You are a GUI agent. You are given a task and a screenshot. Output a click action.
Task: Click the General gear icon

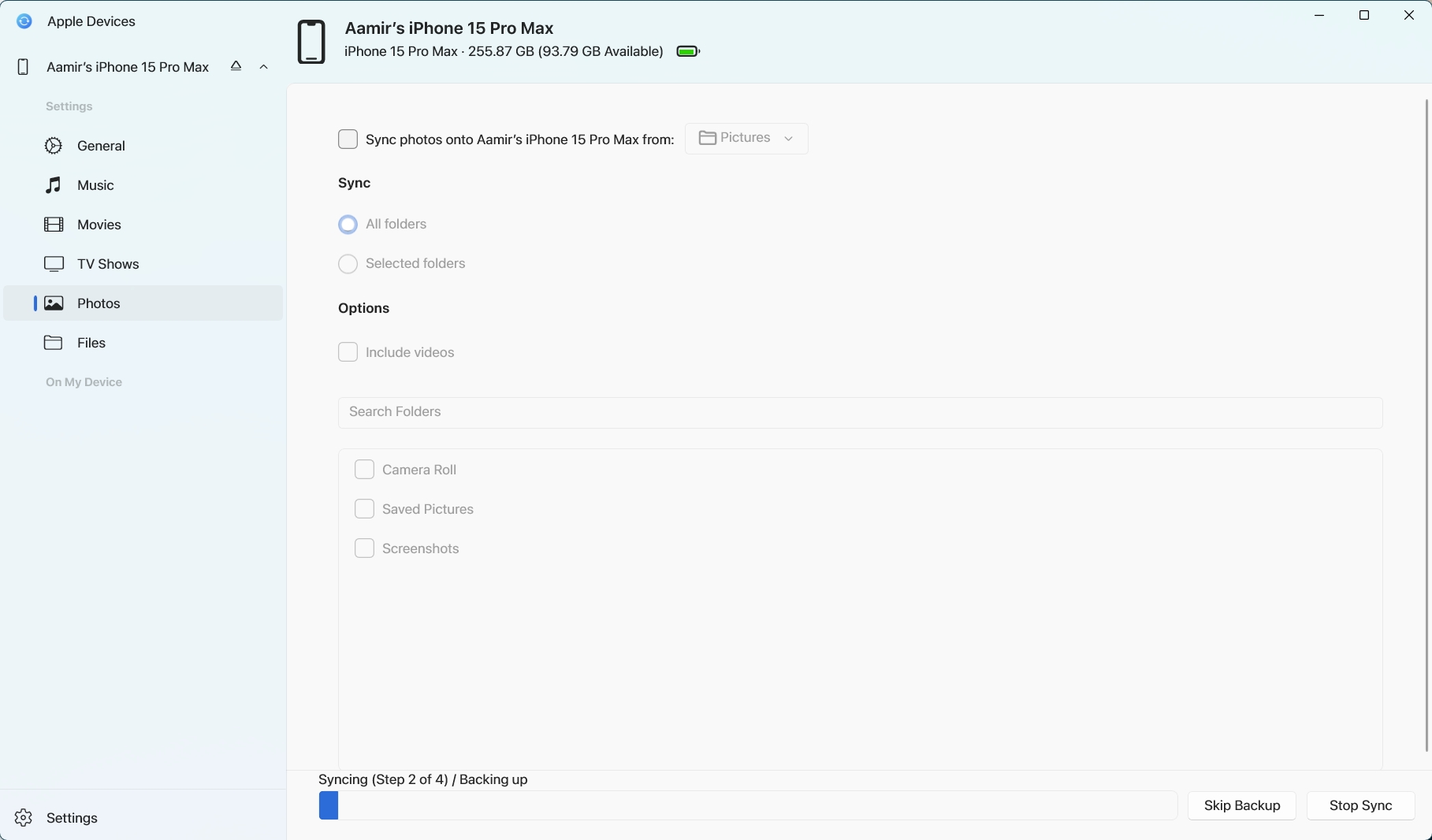[54, 146]
